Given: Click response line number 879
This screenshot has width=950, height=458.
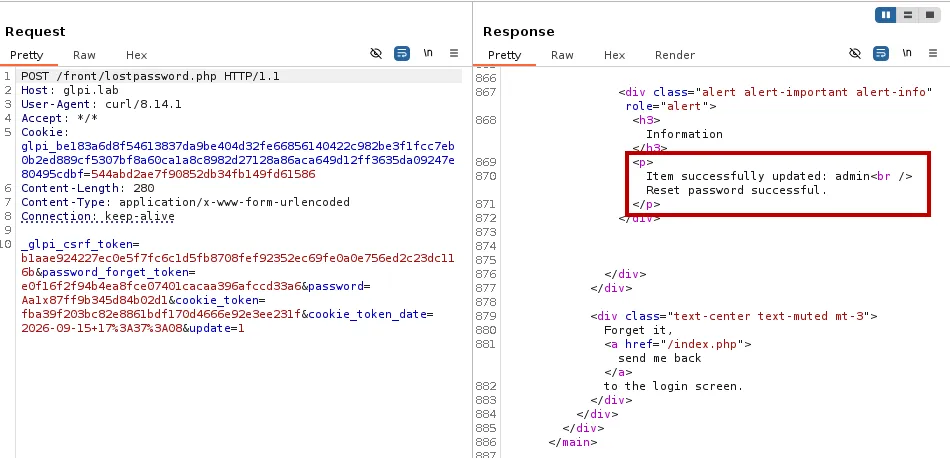Looking at the screenshot, I should click(486, 316).
